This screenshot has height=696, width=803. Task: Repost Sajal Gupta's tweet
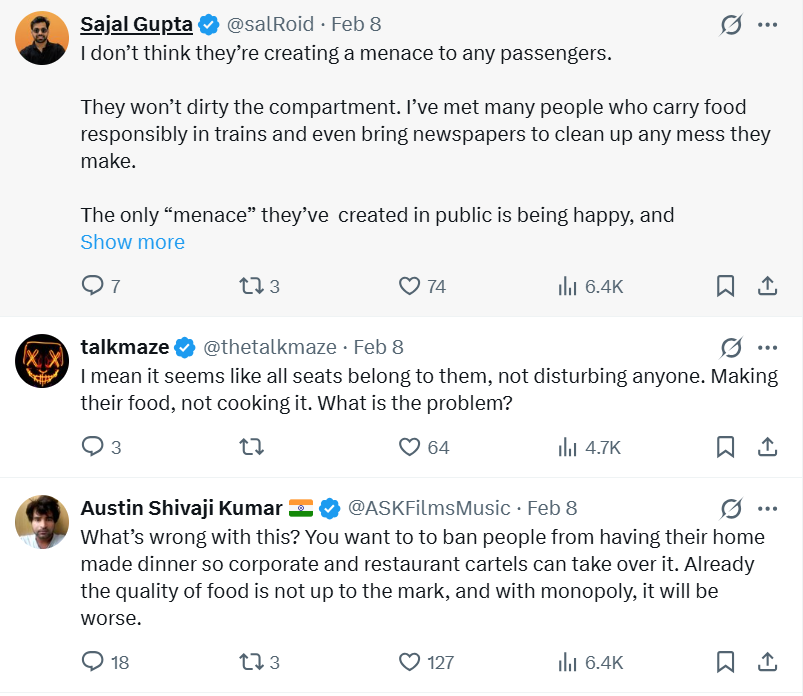250,286
